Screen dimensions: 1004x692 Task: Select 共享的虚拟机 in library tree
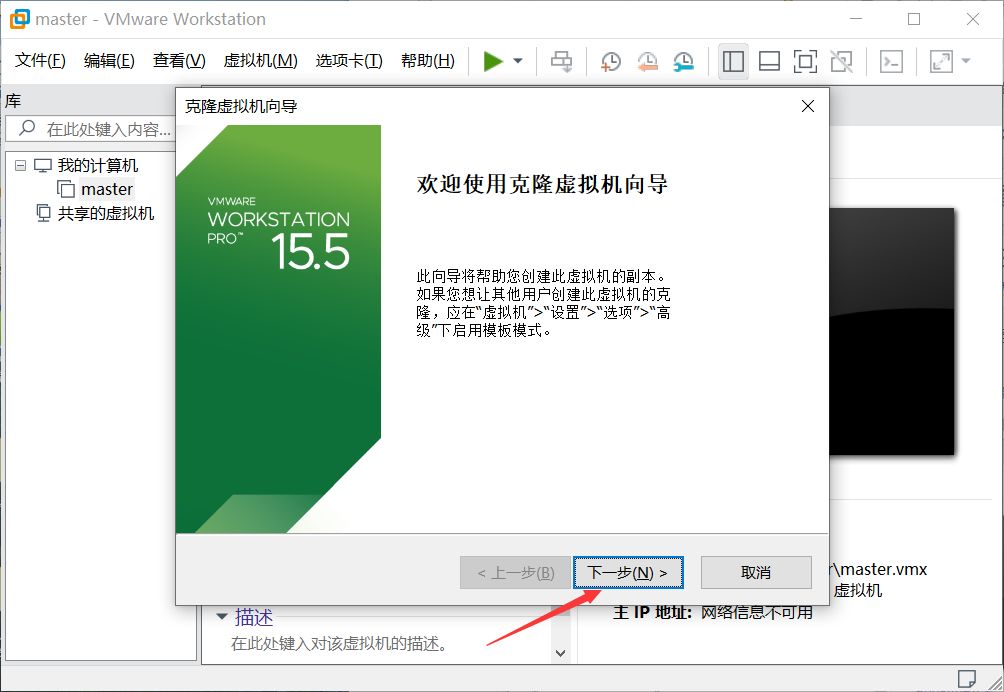tap(106, 213)
